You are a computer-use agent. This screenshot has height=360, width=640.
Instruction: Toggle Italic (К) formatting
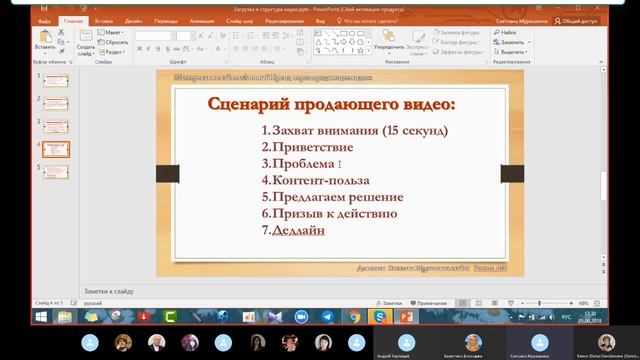(x=149, y=49)
